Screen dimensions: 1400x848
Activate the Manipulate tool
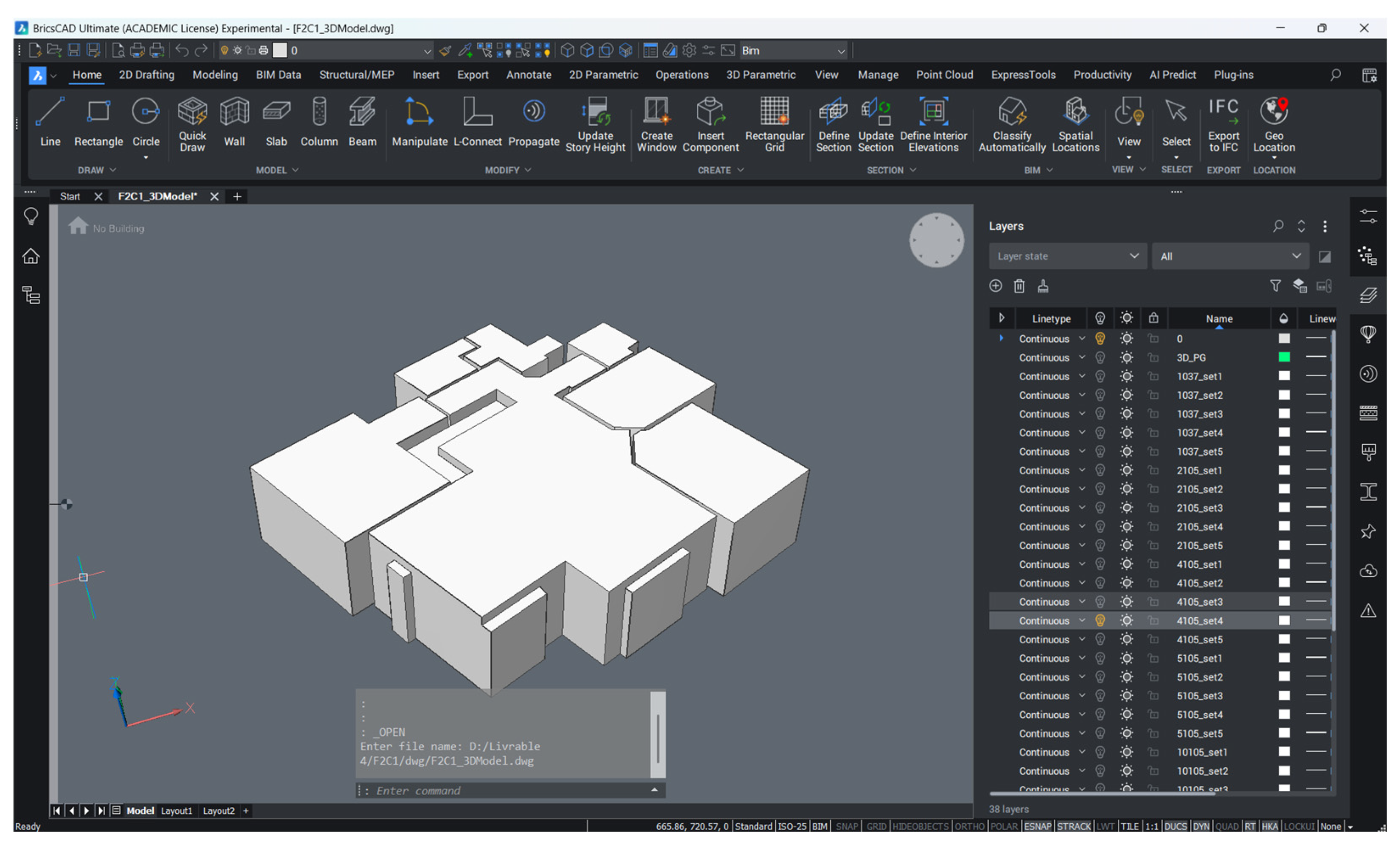[x=419, y=122]
